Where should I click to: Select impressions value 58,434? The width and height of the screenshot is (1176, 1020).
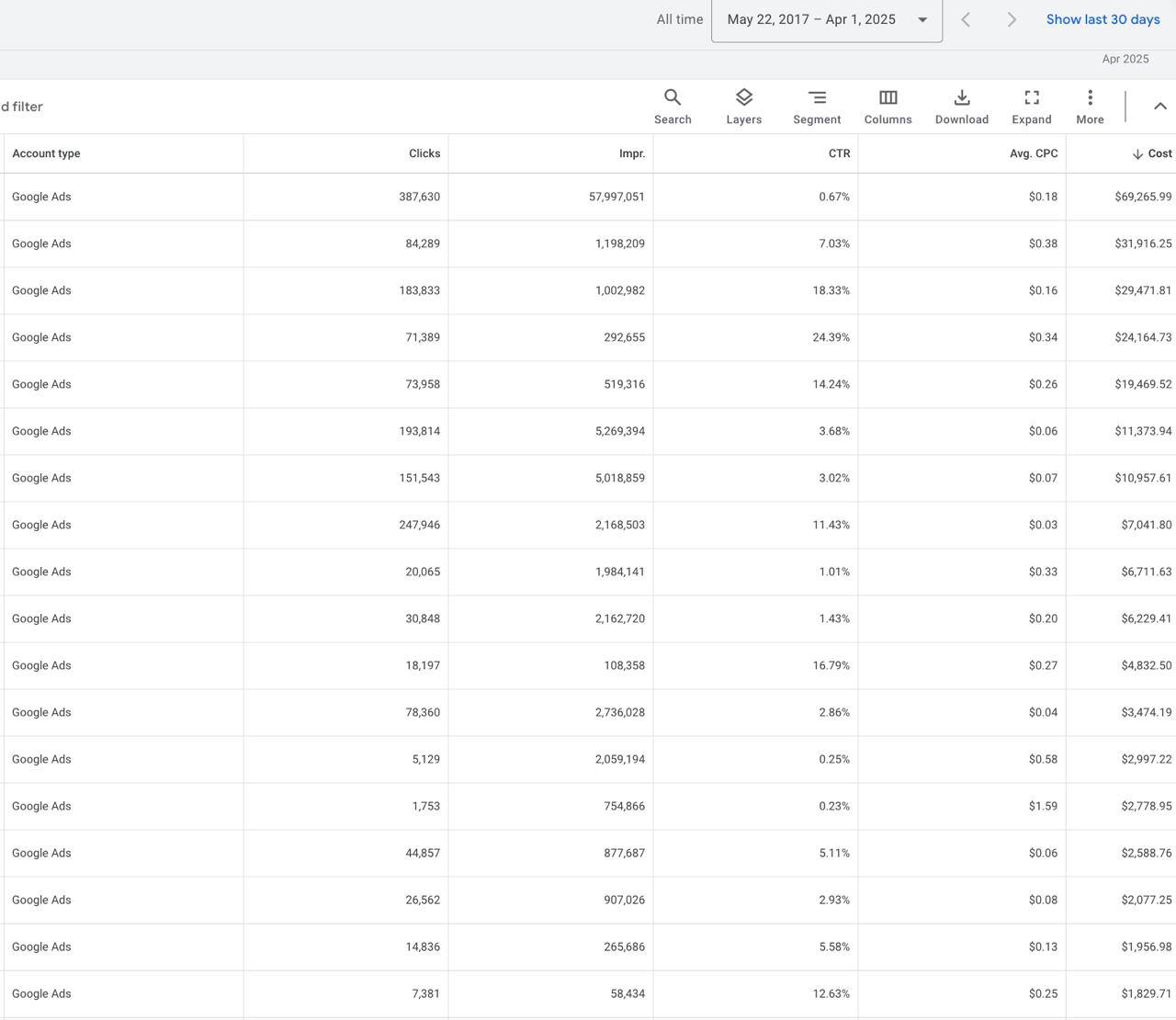(628, 993)
